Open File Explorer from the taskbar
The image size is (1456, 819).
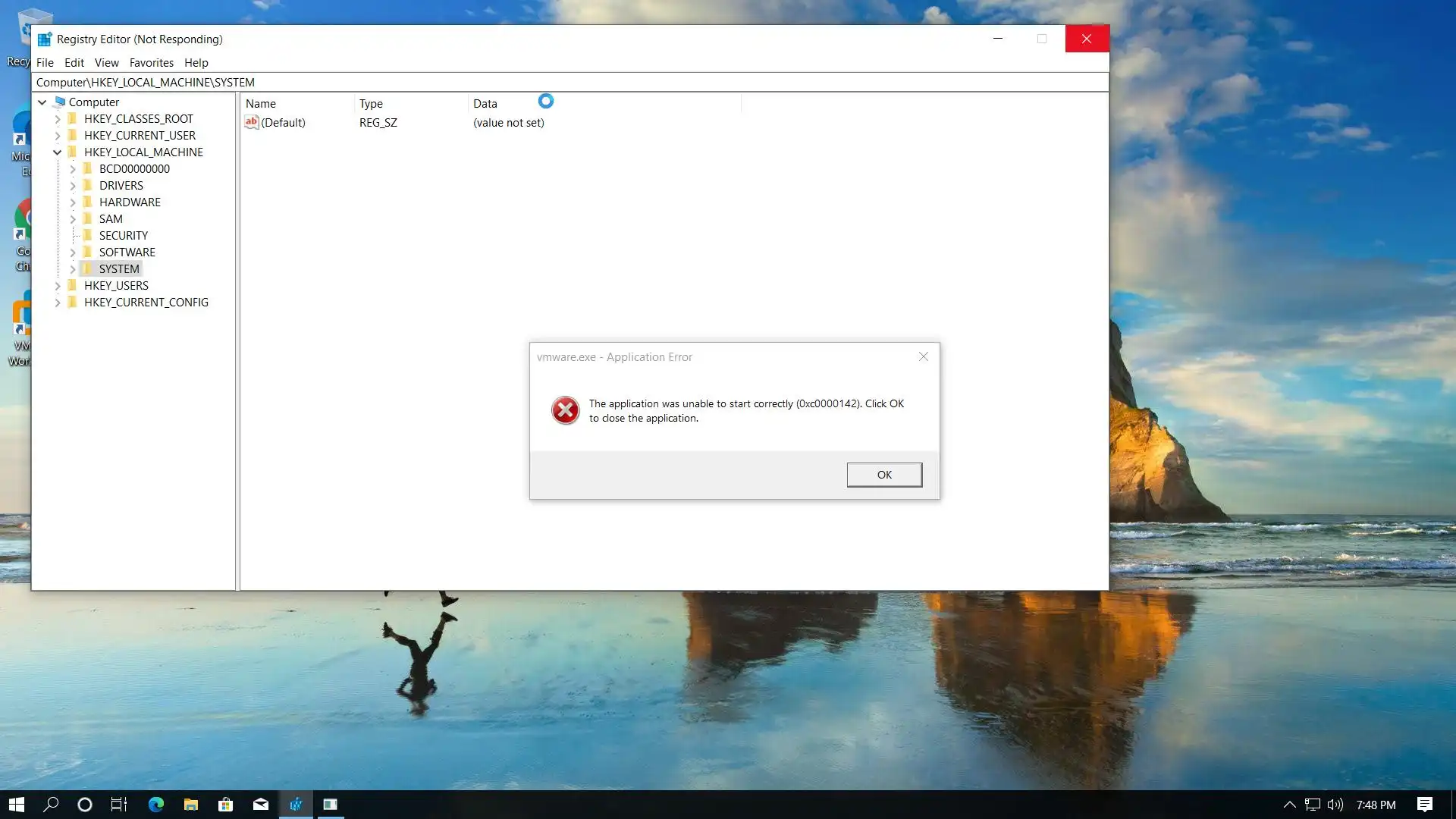click(x=190, y=805)
